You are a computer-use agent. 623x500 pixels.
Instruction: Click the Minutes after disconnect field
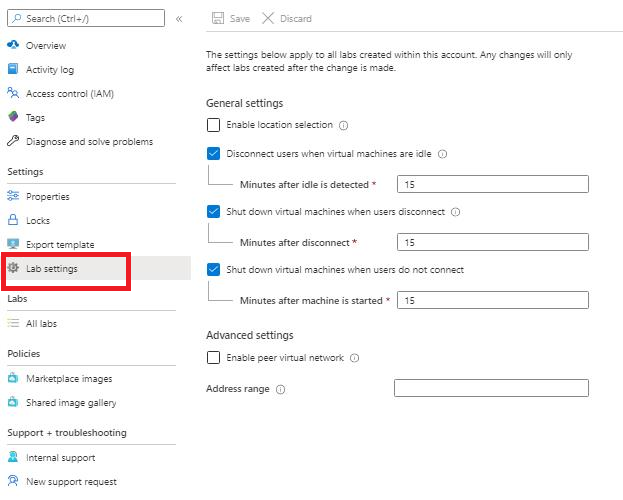493,242
